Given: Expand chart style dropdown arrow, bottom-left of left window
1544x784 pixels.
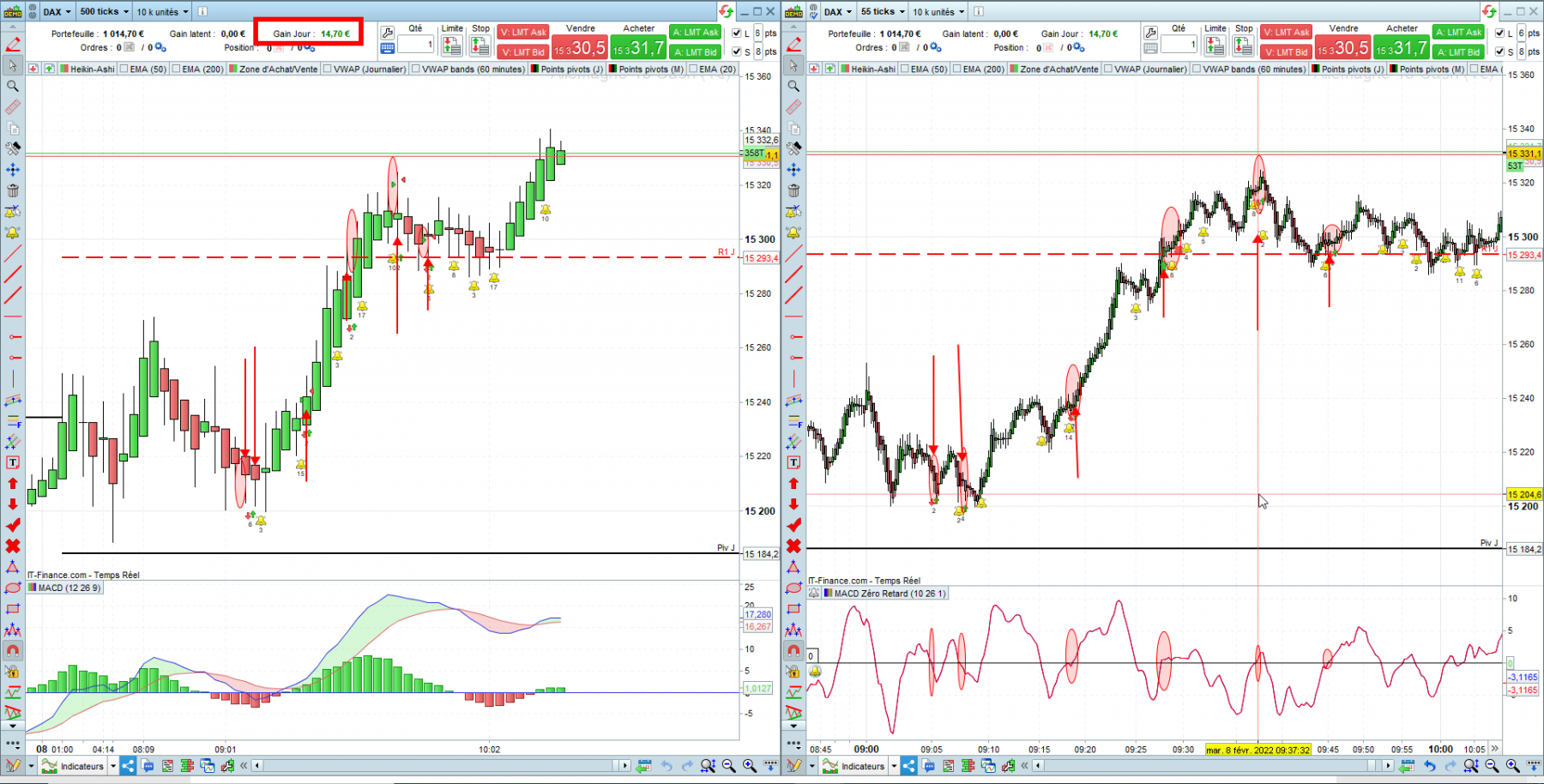Looking at the screenshot, I should (x=31, y=766).
